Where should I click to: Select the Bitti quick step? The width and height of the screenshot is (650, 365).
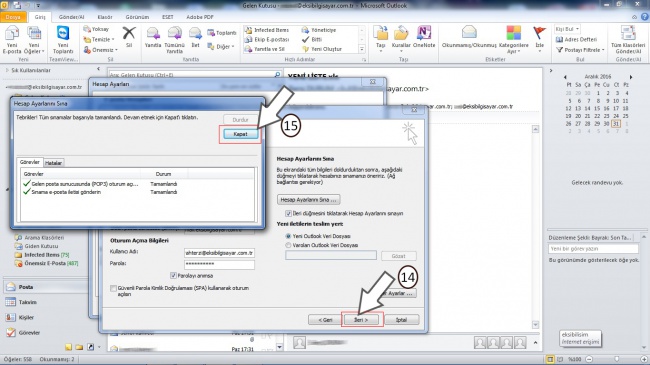coord(312,39)
